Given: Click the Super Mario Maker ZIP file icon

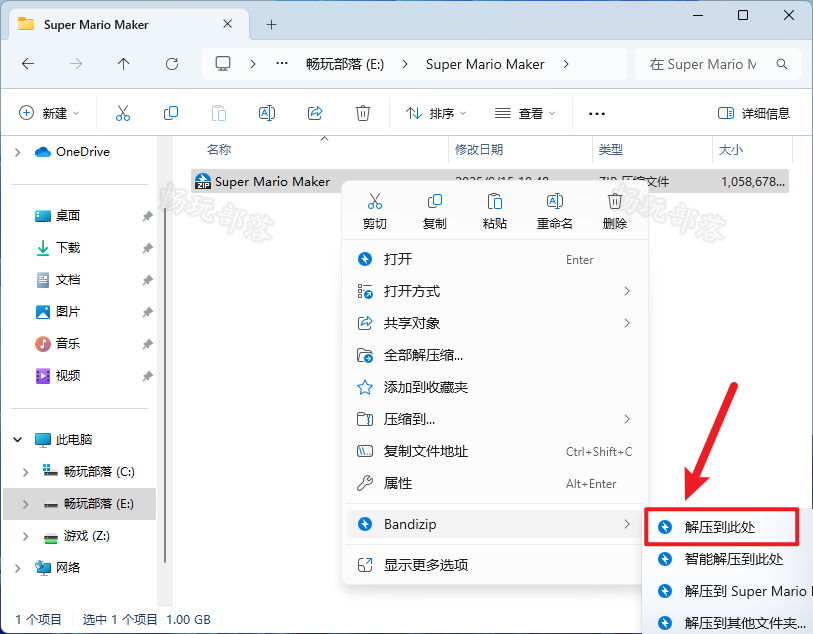Looking at the screenshot, I should coord(203,181).
